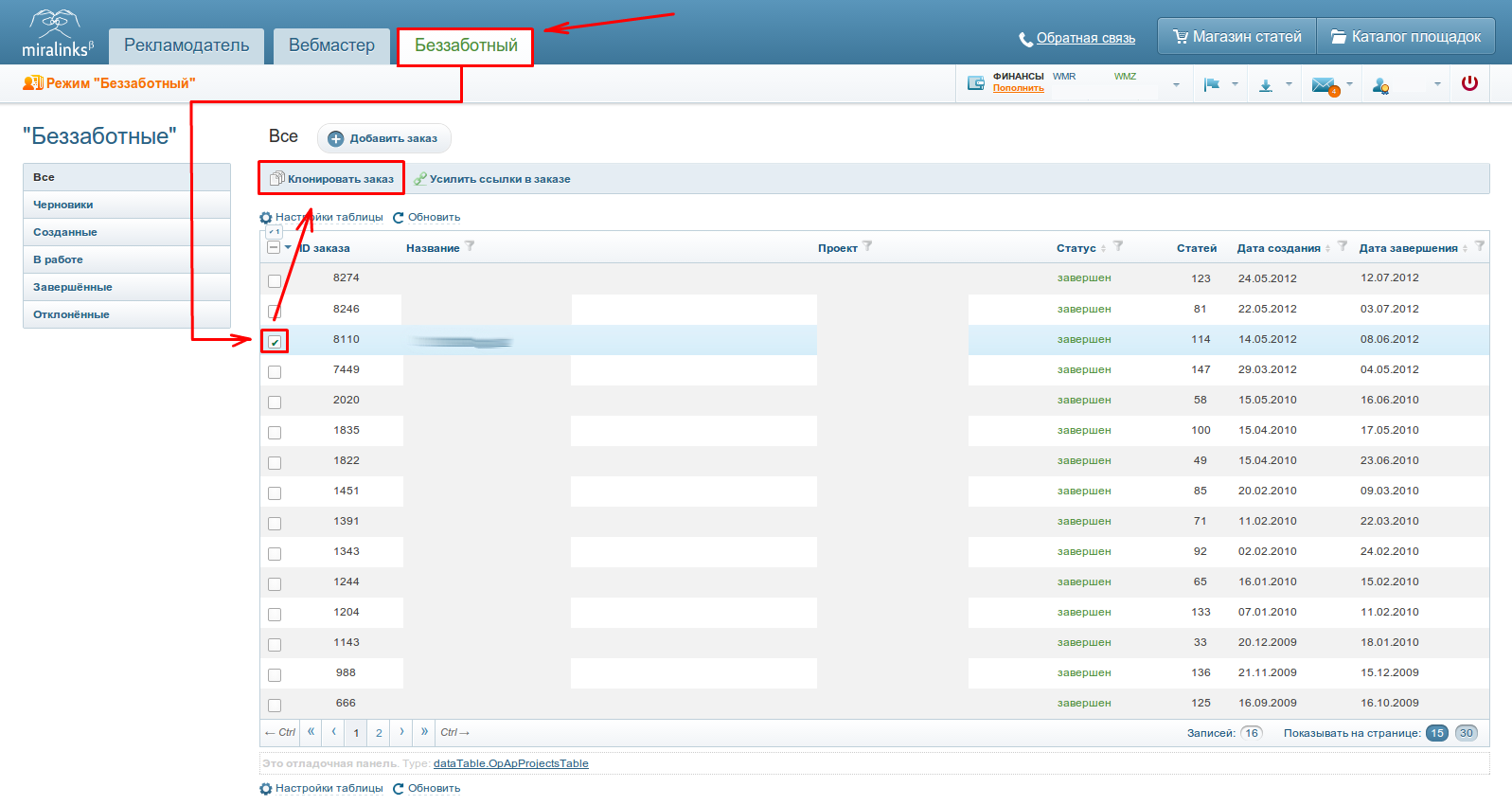Click the Добавить заказ button
Viewport: 1512px width, 805px height.
click(383, 138)
